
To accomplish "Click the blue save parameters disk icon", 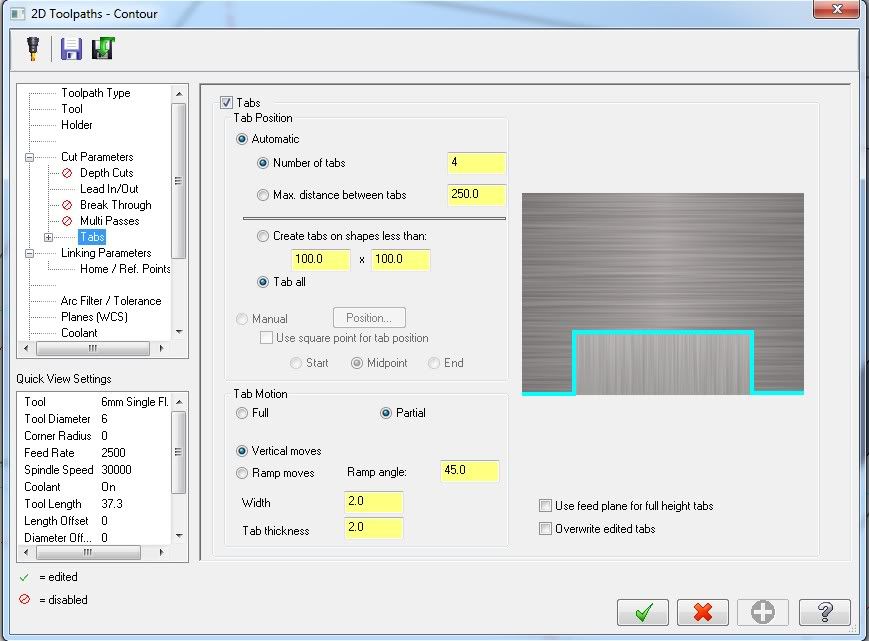I will pos(71,49).
